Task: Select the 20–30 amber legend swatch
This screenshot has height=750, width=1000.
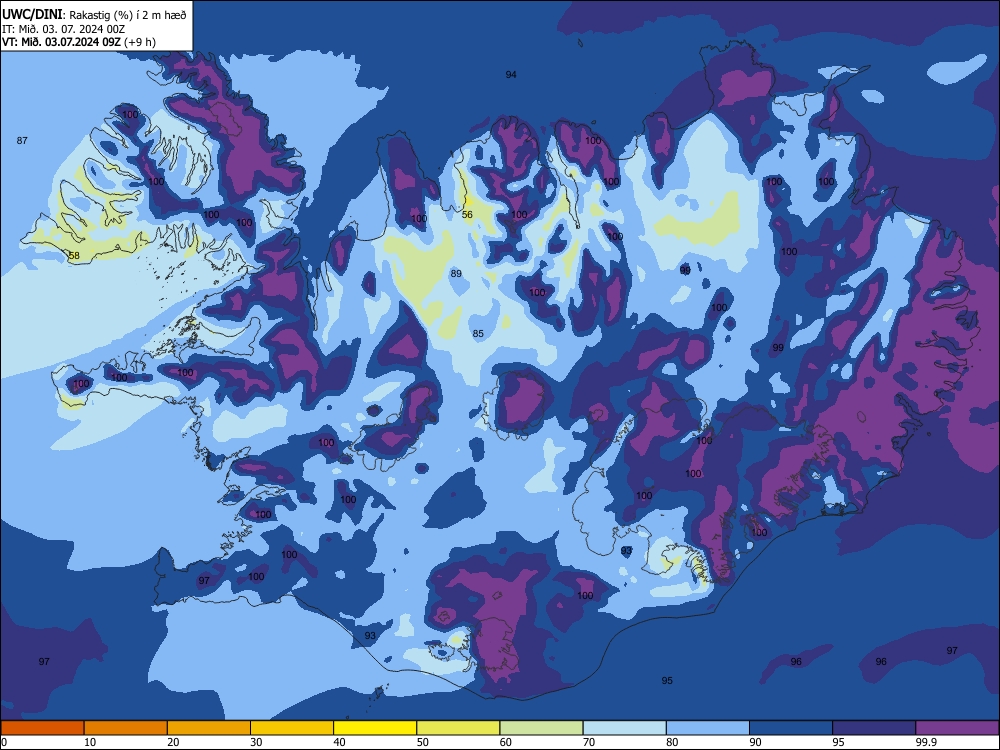Action: [x=209, y=728]
